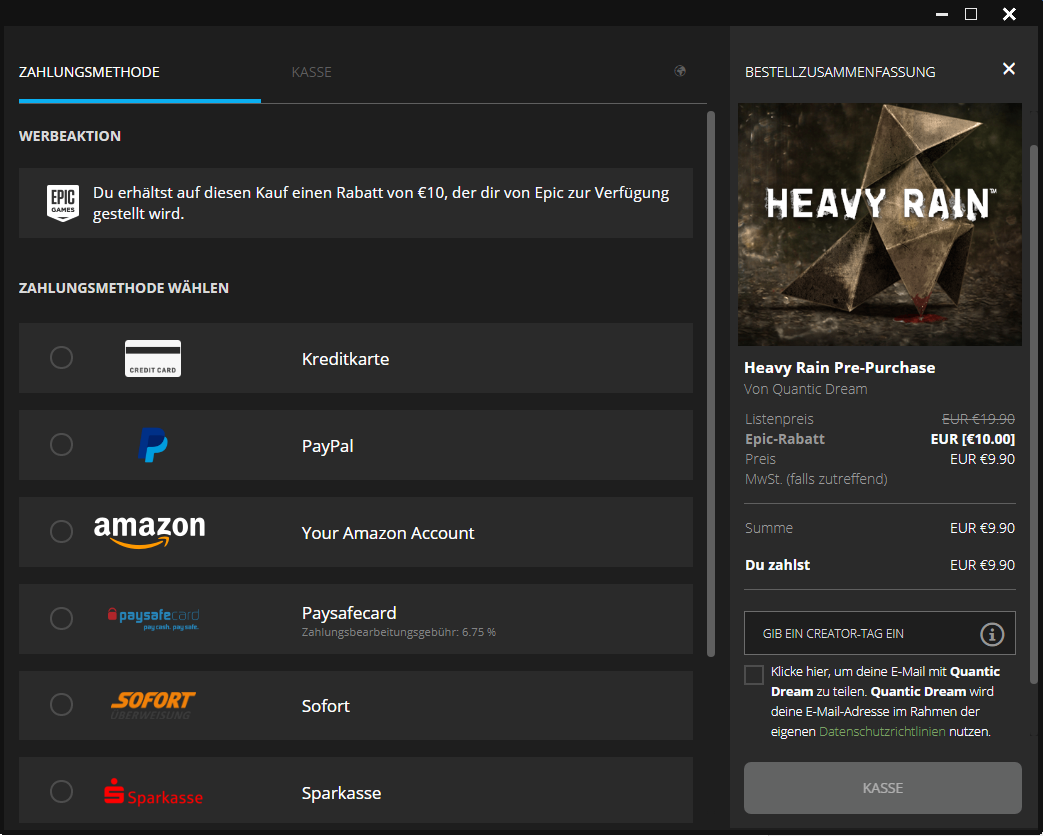
Task: Click the PayPal logo icon
Action: tap(153, 445)
